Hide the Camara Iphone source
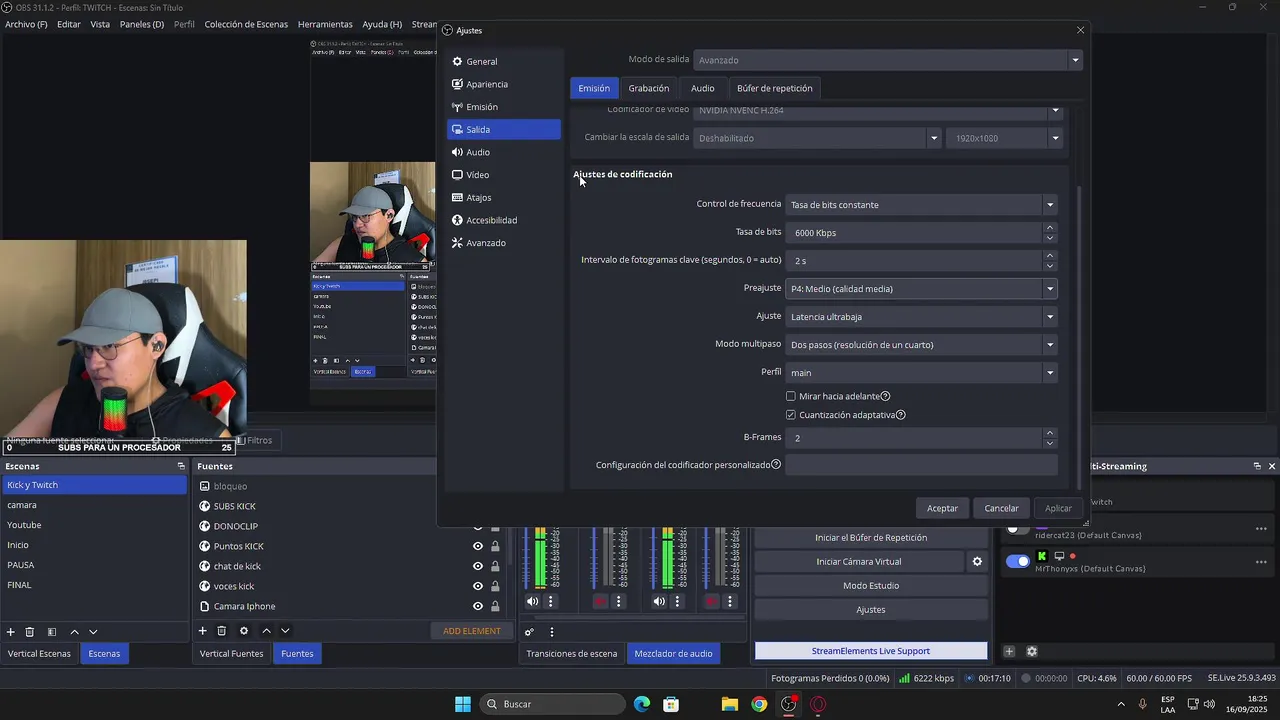 pyautogui.click(x=478, y=606)
